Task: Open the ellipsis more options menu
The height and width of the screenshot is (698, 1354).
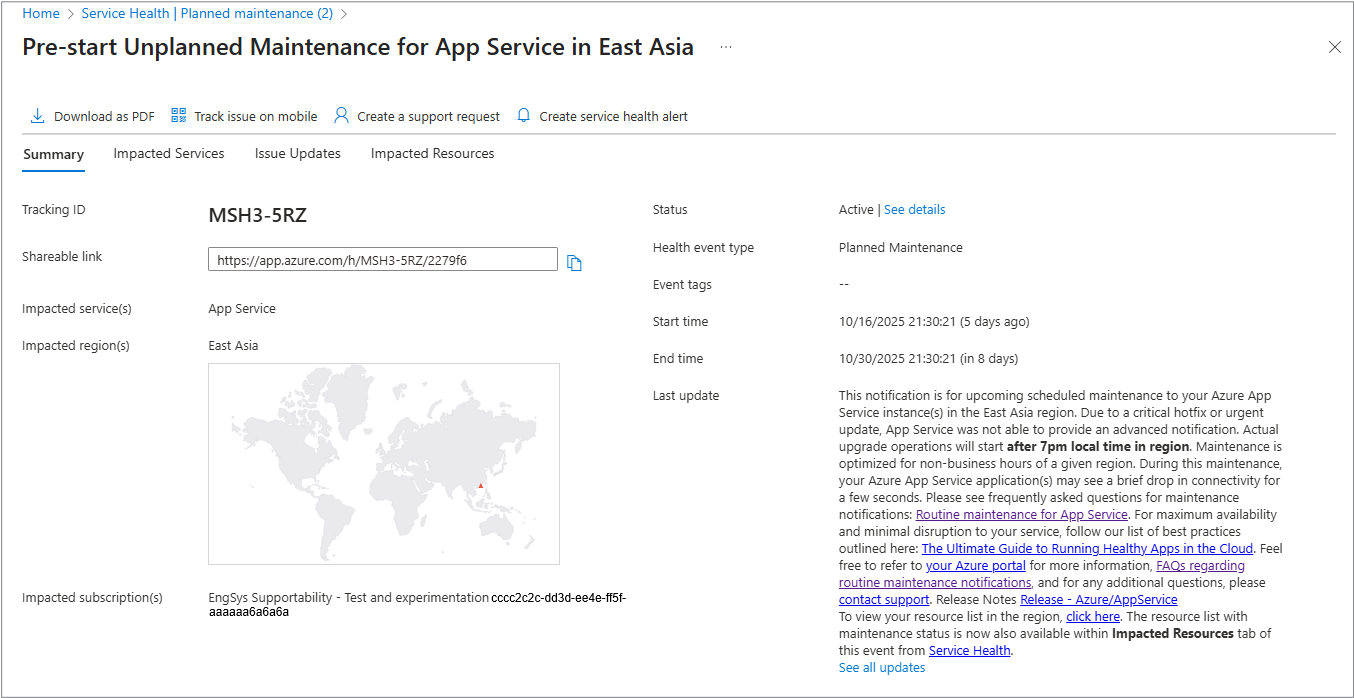Action: coord(726,47)
